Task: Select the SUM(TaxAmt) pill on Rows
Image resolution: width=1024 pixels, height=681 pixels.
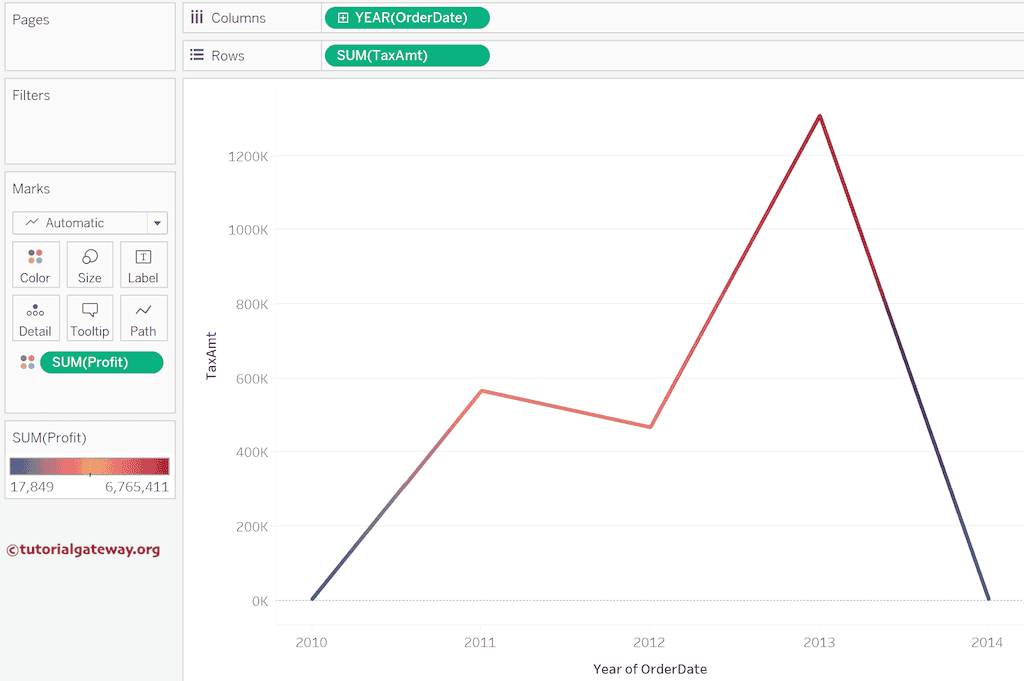Action: 406,56
